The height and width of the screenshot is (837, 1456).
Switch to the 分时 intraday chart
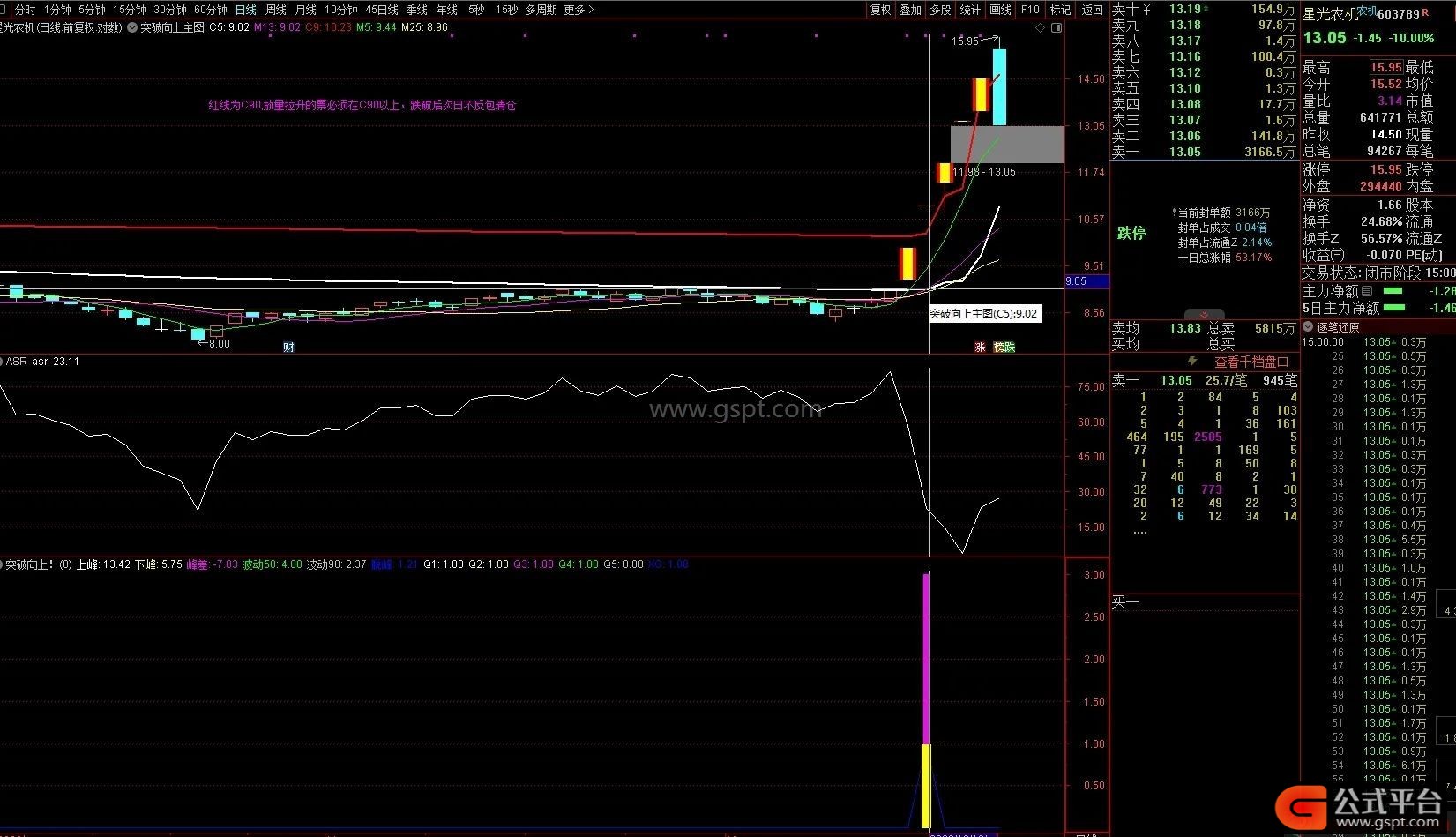[x=26, y=10]
